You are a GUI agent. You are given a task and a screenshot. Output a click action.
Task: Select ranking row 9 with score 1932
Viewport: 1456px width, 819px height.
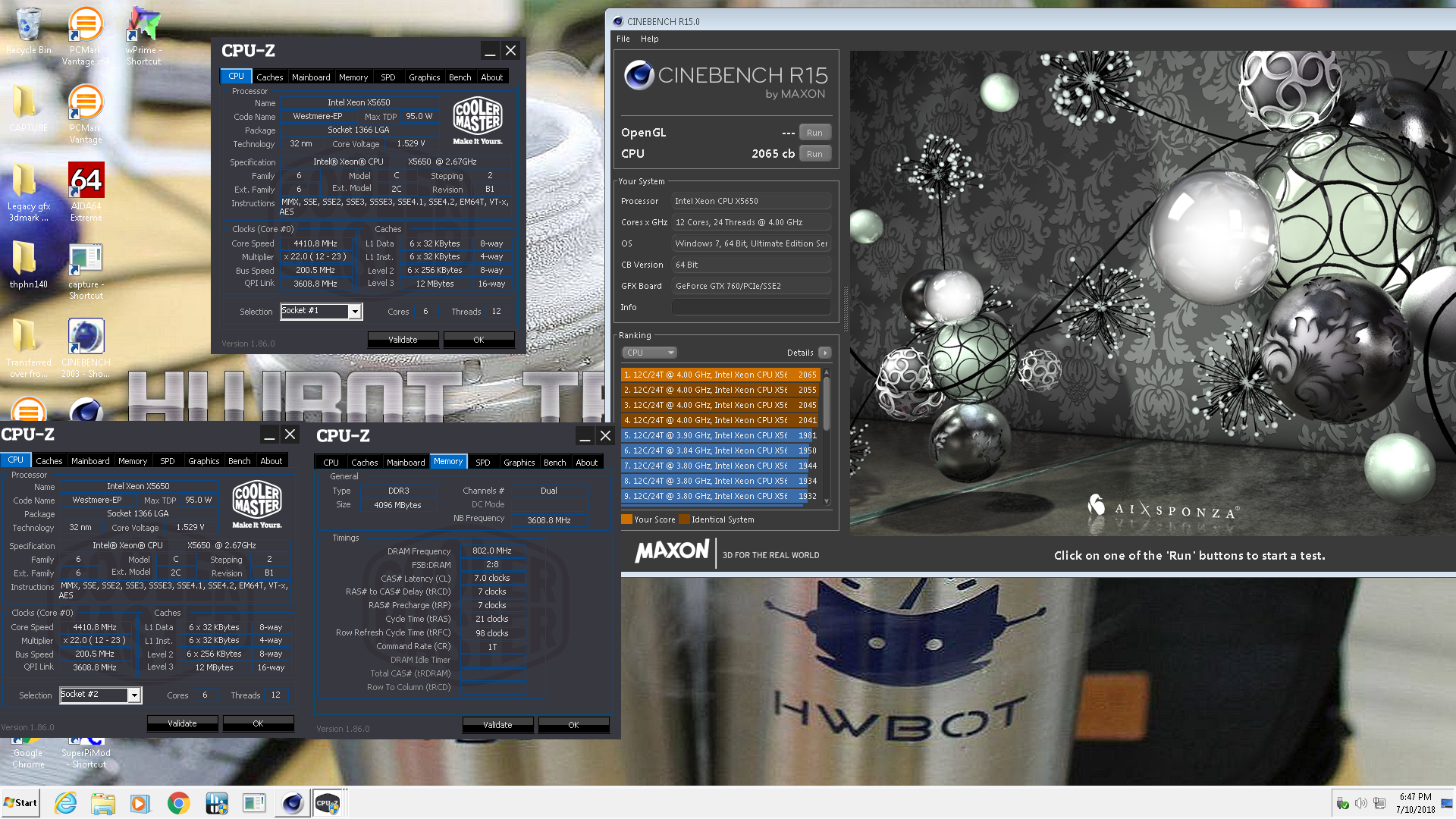(x=720, y=496)
